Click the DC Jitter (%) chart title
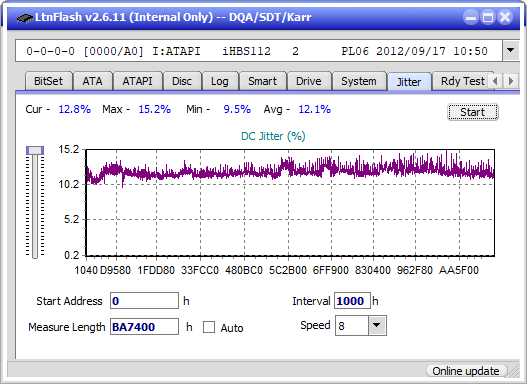Screen dimensions: 527x384 click(273, 136)
